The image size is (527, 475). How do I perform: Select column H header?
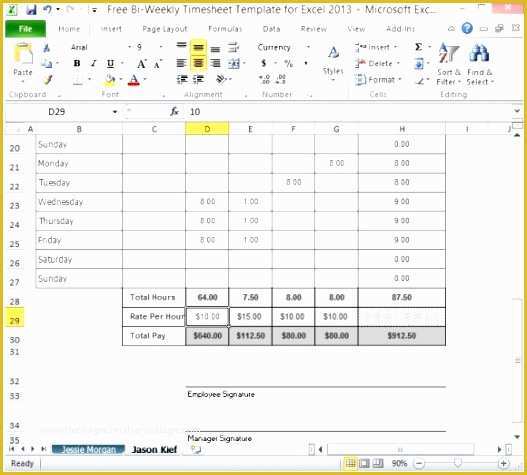coord(402,129)
